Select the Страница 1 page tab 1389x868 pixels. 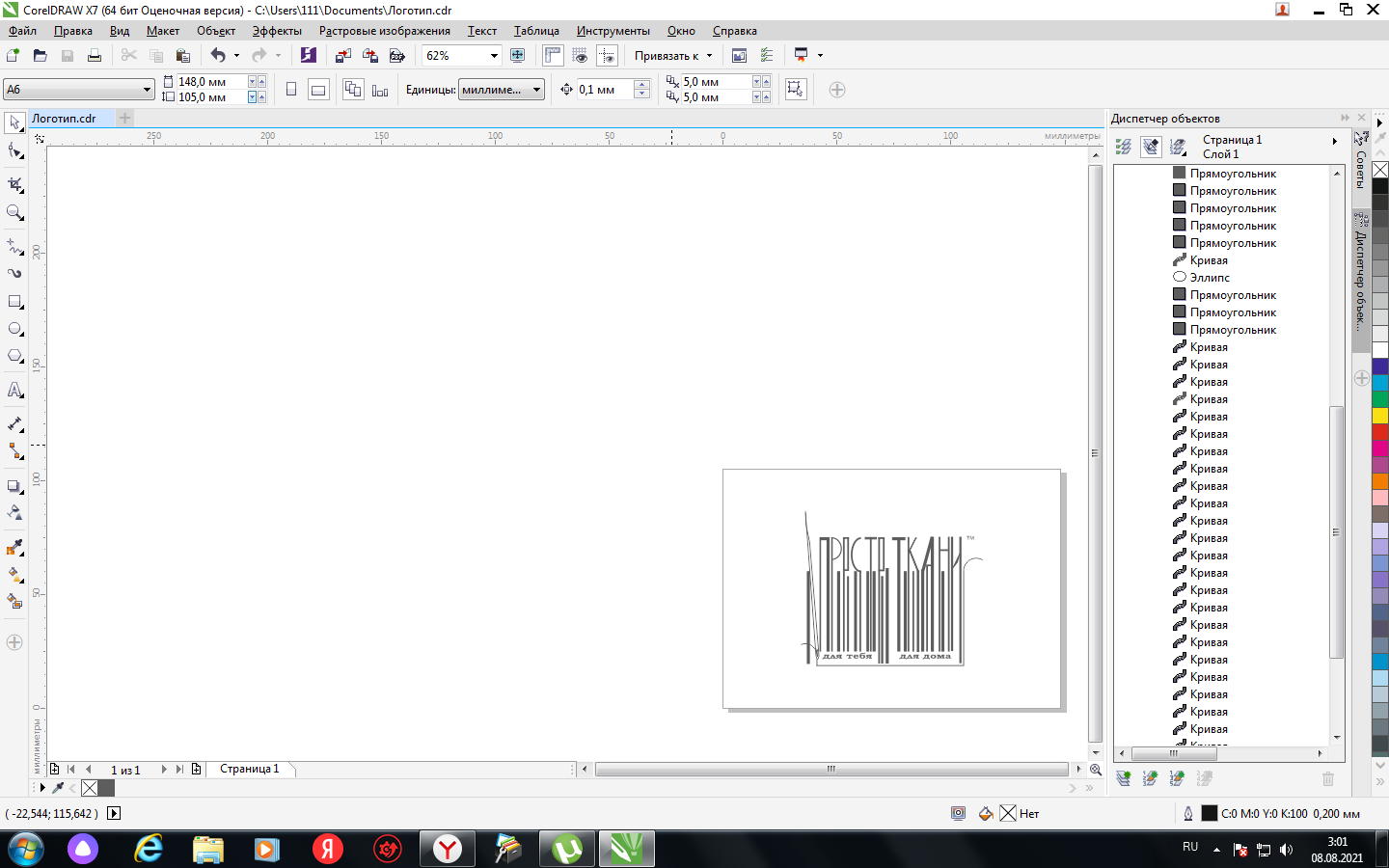250,769
